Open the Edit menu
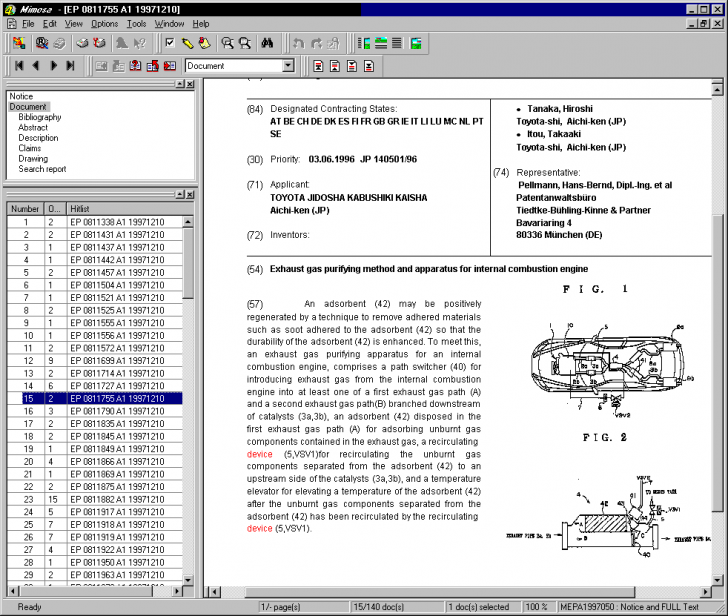 [49, 24]
